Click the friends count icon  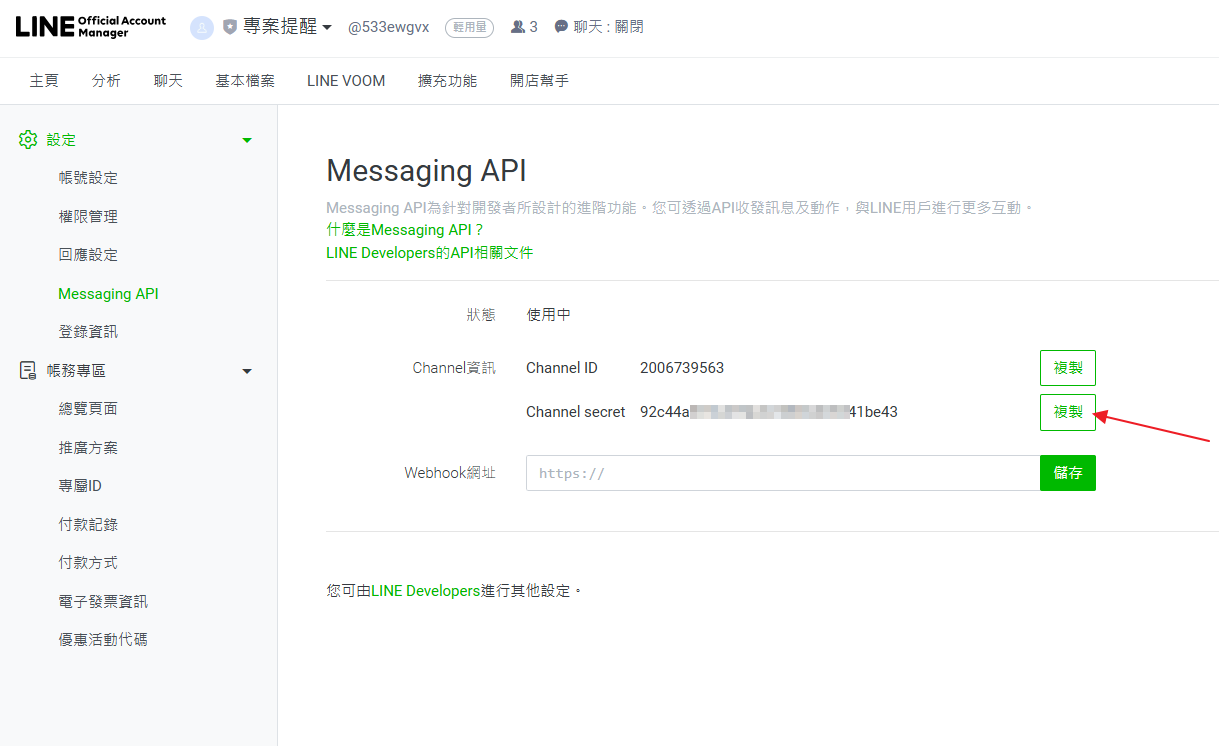point(517,27)
